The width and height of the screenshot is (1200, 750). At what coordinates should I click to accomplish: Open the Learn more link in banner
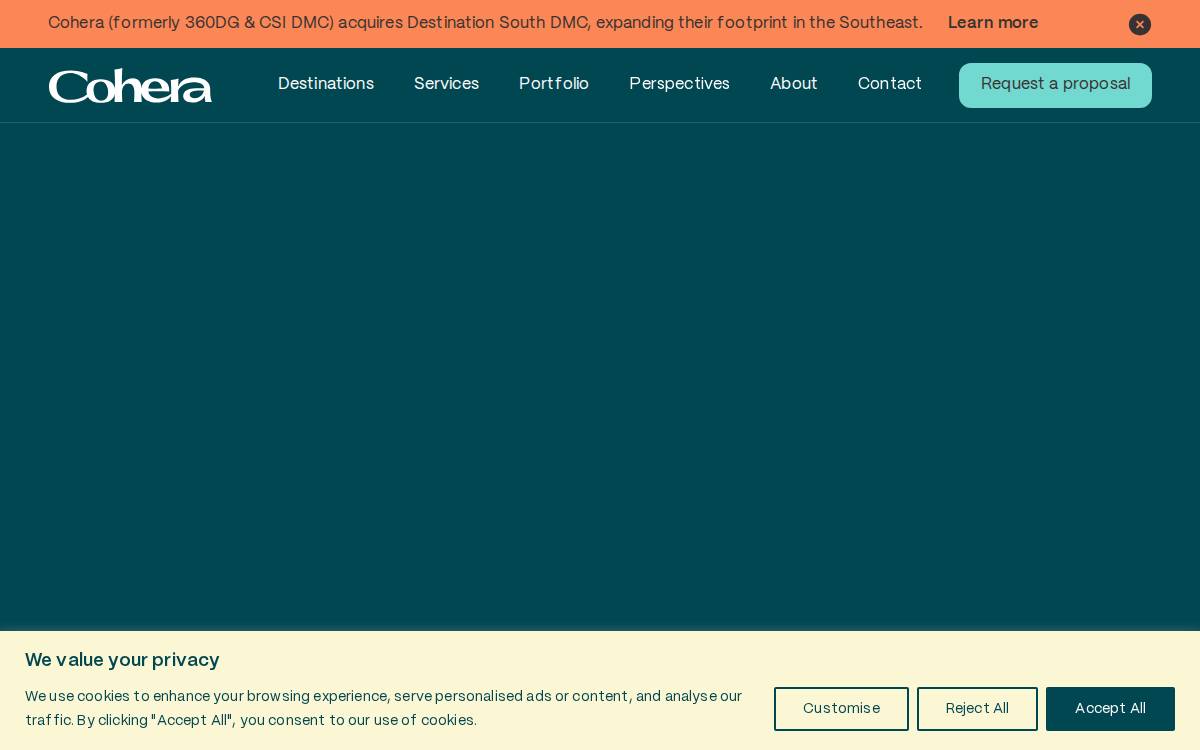click(993, 23)
